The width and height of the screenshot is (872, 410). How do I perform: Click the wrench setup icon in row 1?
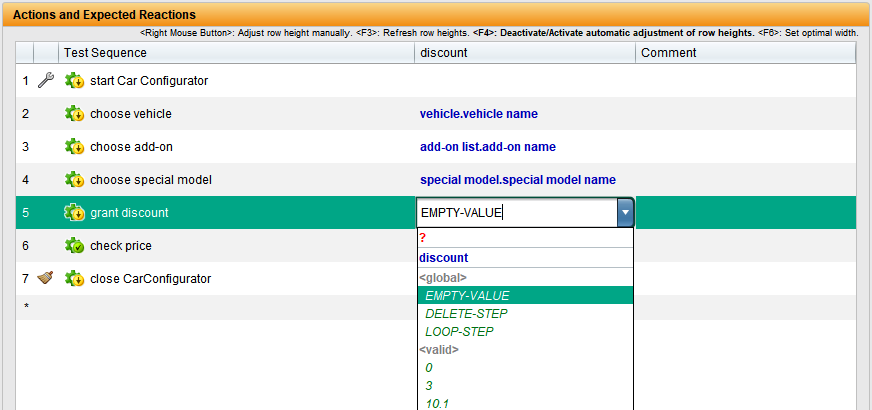[46, 81]
